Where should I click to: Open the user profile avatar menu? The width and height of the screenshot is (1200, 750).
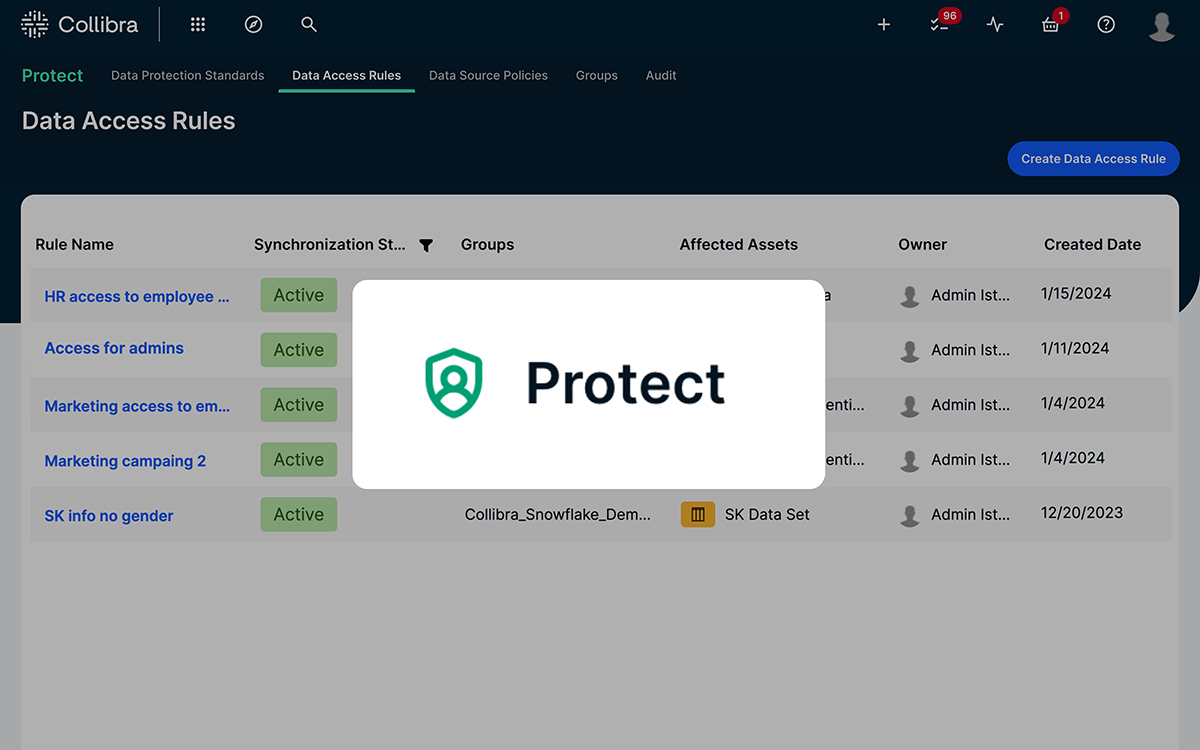pos(1161,24)
